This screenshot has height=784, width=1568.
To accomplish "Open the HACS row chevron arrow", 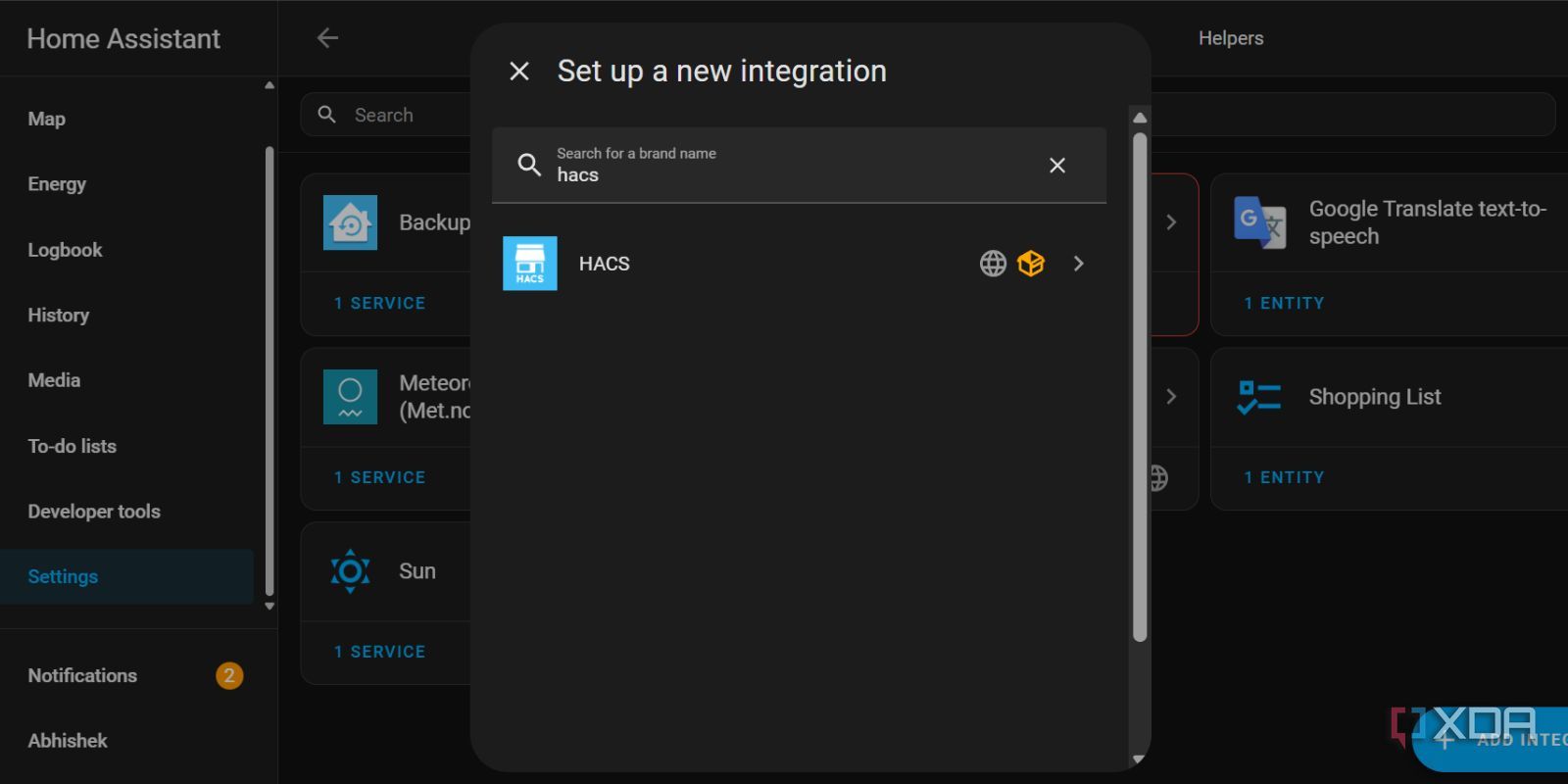I will coord(1078,264).
